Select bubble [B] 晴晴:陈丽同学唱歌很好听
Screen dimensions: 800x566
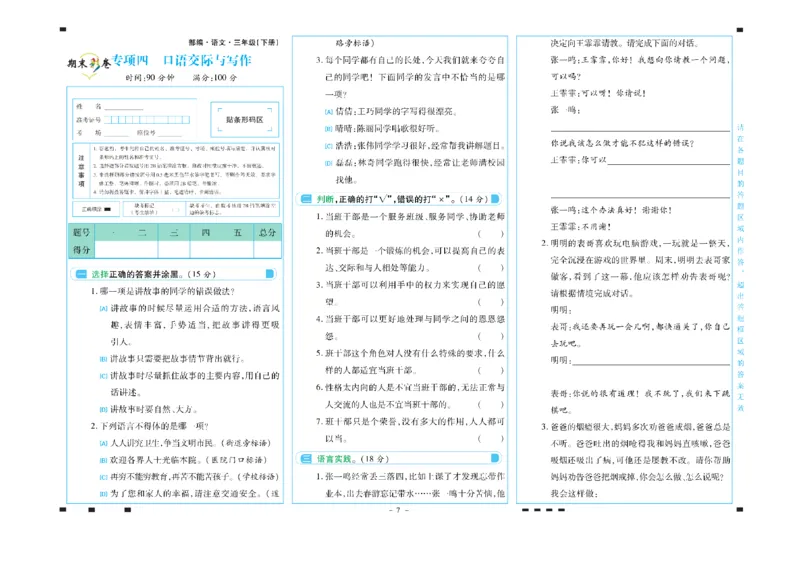pyautogui.click(x=329, y=129)
